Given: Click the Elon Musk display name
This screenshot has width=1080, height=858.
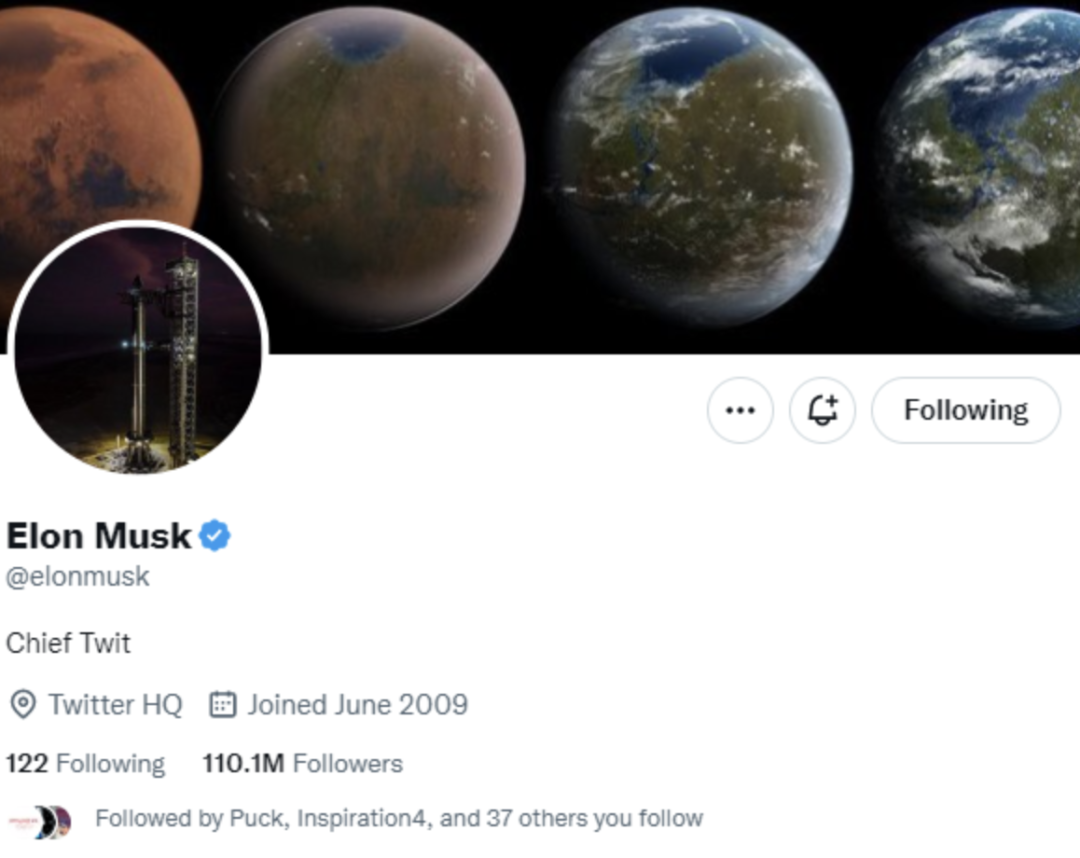Looking at the screenshot, I should [x=98, y=536].
